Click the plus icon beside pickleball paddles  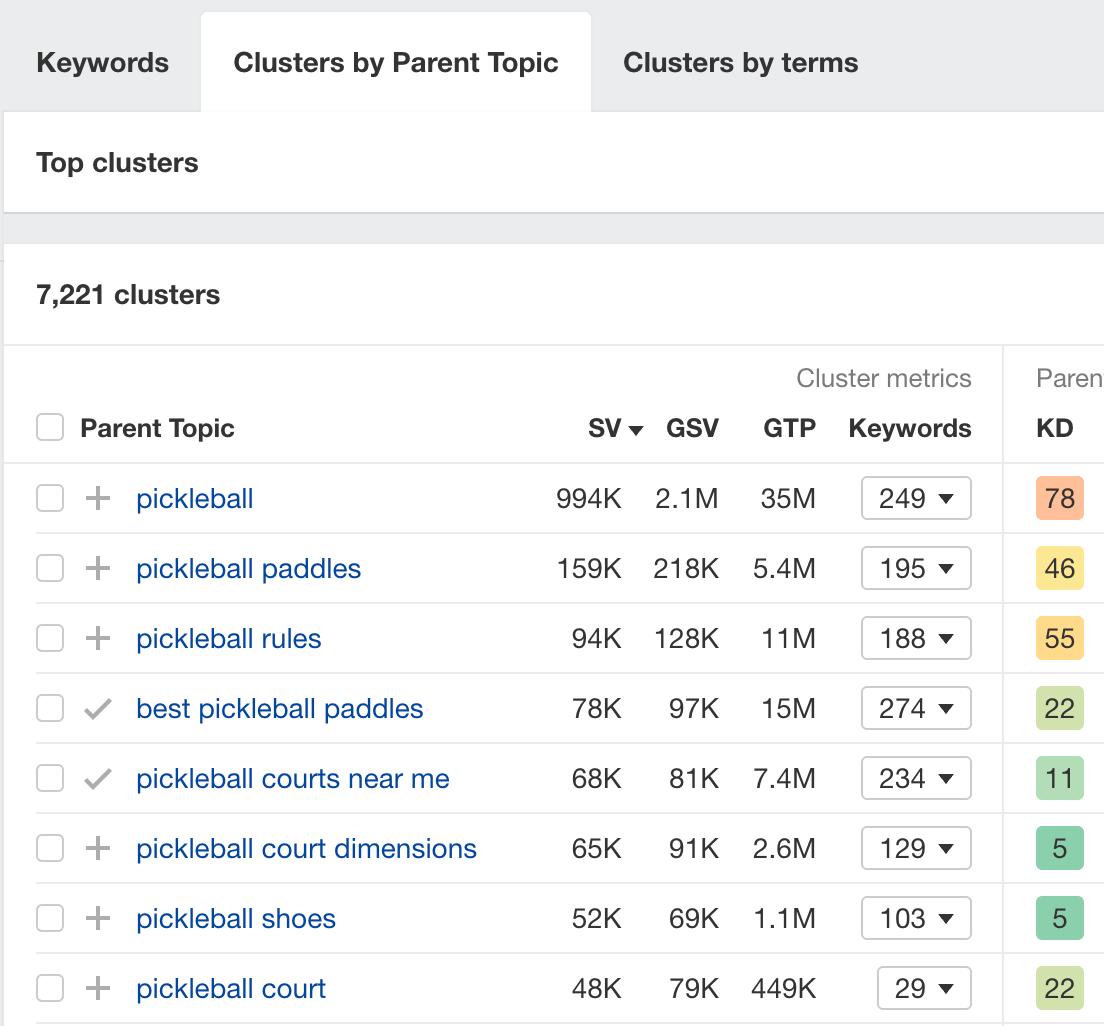coord(97,568)
